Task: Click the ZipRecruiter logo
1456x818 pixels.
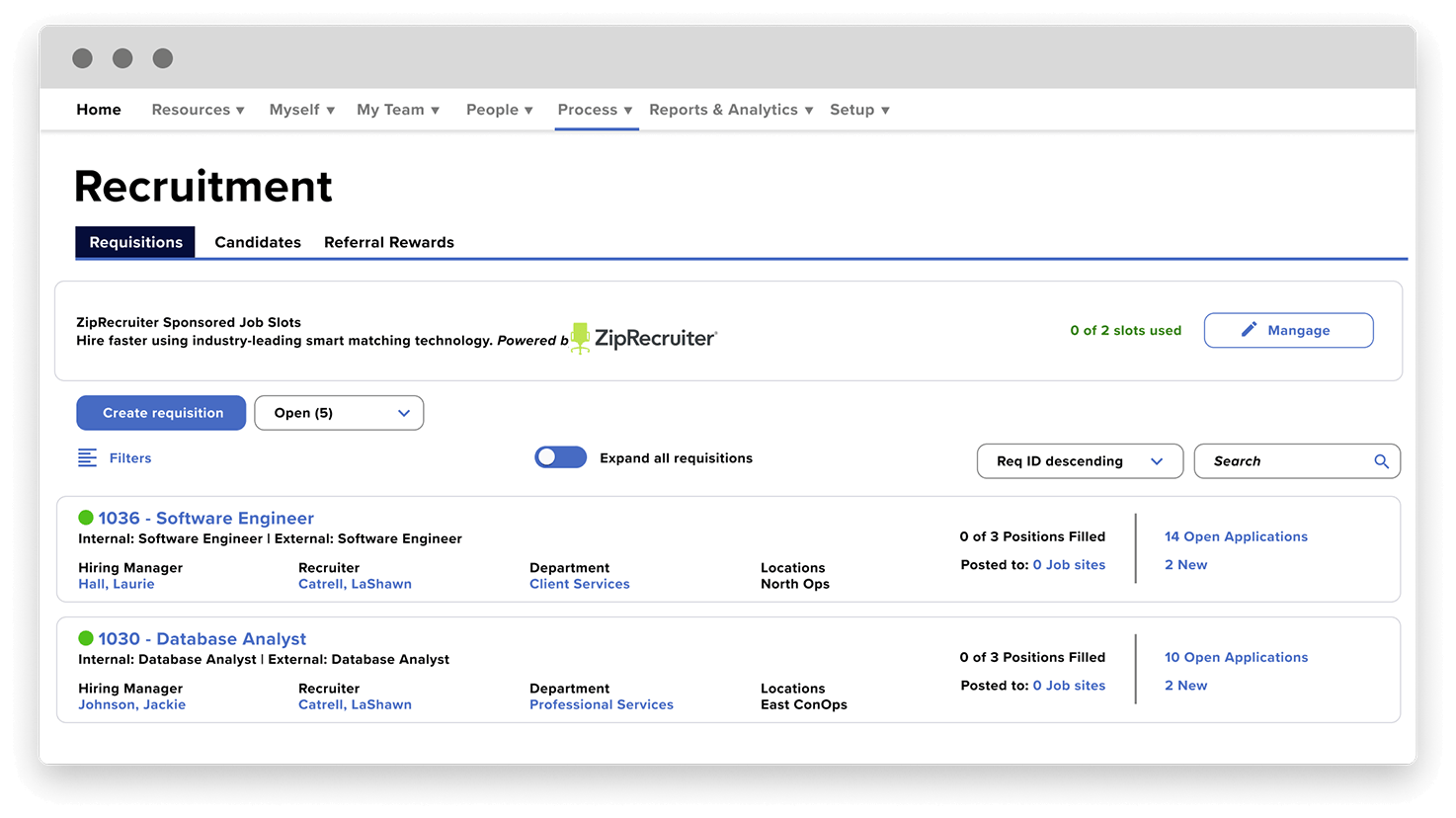Action: (643, 338)
